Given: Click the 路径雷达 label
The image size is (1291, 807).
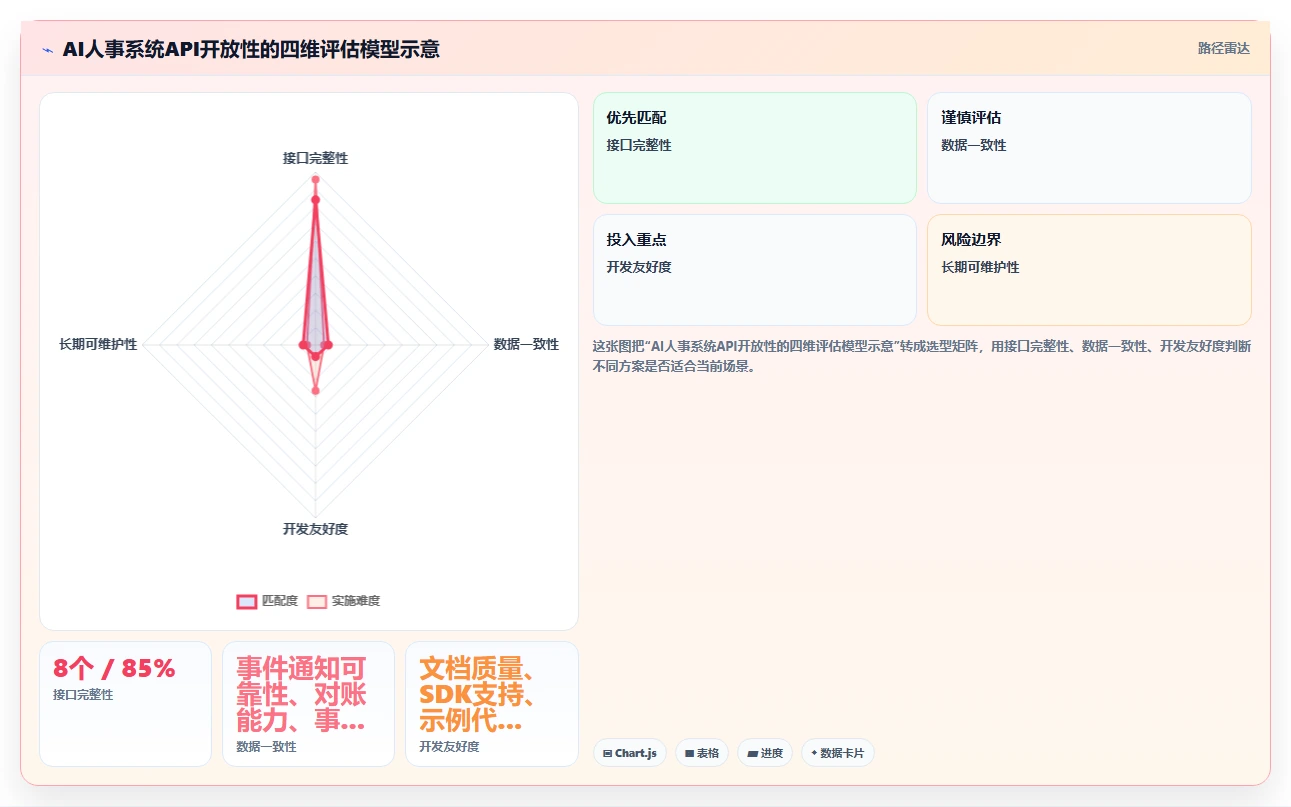Looking at the screenshot, I should pos(1224,48).
